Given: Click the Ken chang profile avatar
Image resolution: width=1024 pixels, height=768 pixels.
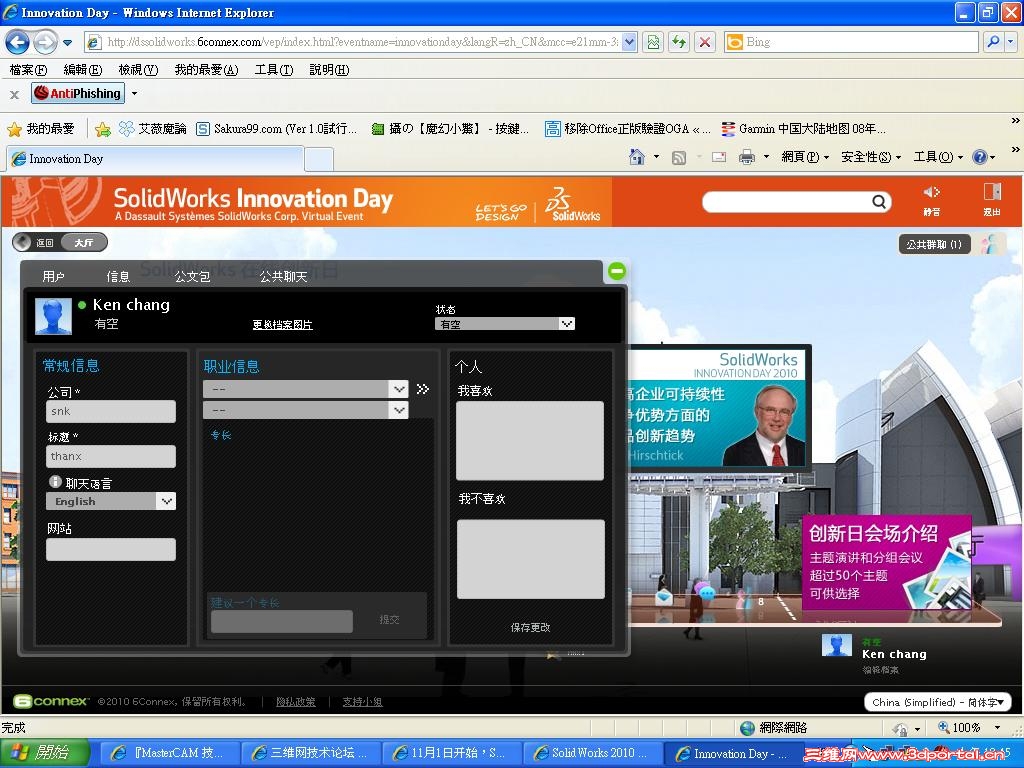Looking at the screenshot, I should (x=54, y=316).
